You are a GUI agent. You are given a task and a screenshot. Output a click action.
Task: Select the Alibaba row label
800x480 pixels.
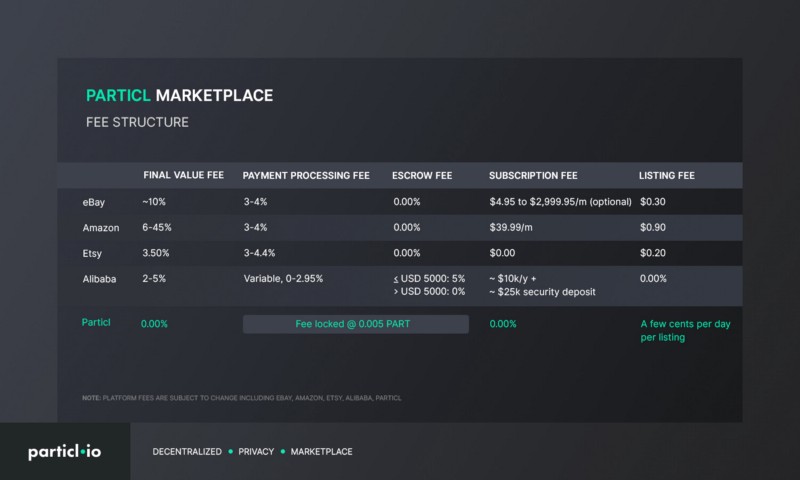tap(99, 279)
